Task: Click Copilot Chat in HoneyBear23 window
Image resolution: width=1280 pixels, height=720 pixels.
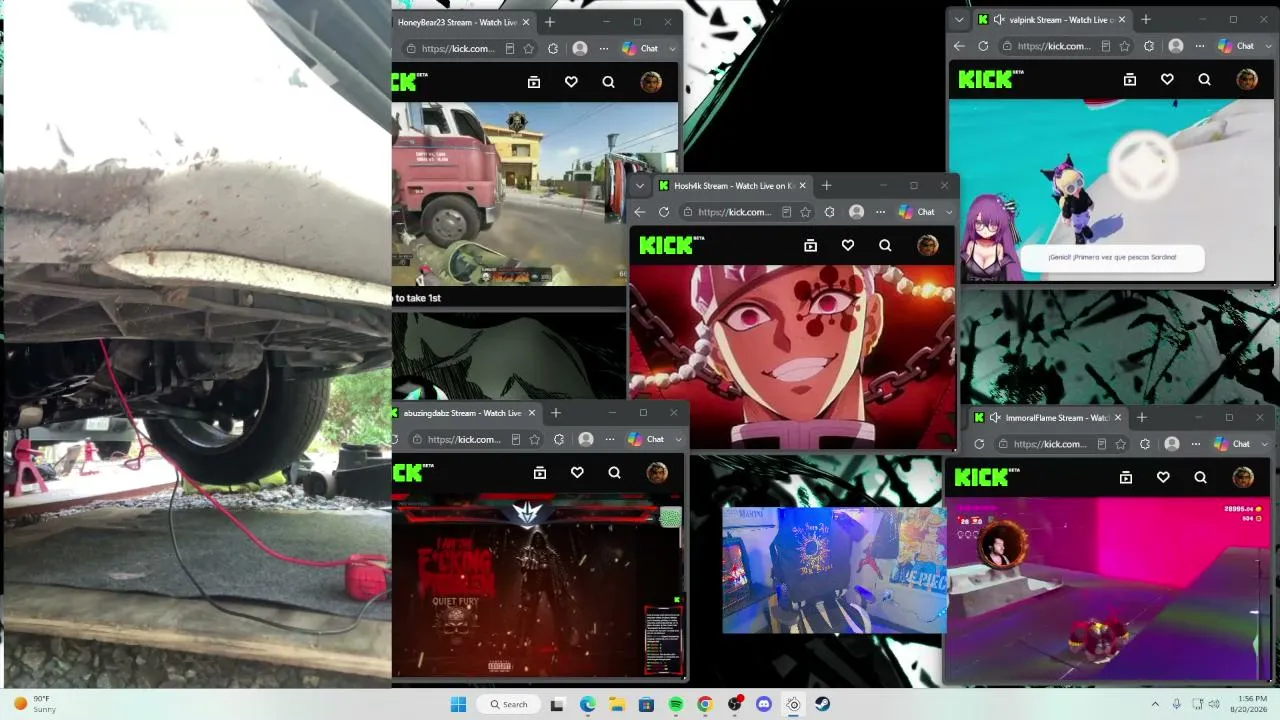Action: point(640,48)
